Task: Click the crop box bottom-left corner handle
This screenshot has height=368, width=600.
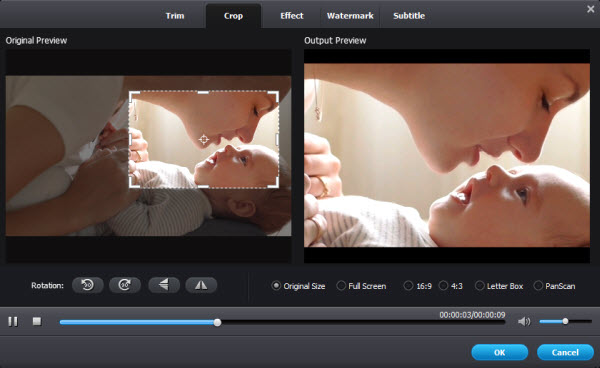Action: pyautogui.click(x=134, y=183)
